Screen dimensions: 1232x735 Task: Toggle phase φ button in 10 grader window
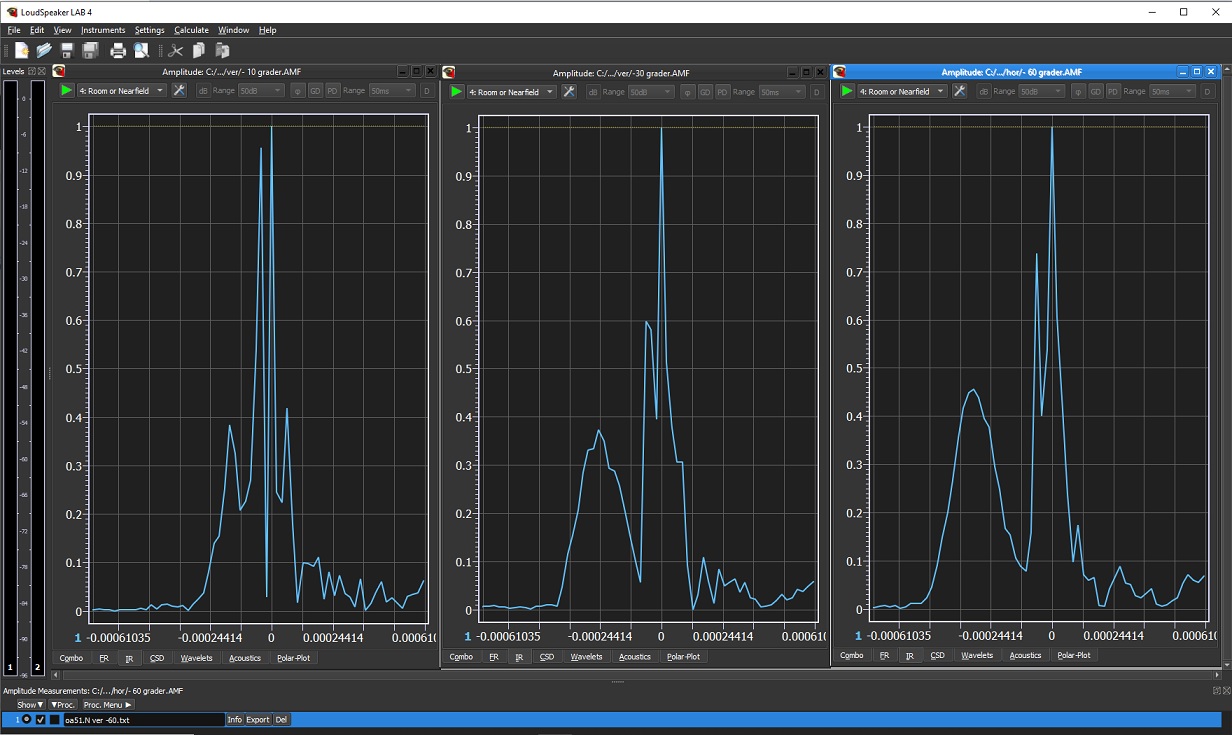click(297, 91)
